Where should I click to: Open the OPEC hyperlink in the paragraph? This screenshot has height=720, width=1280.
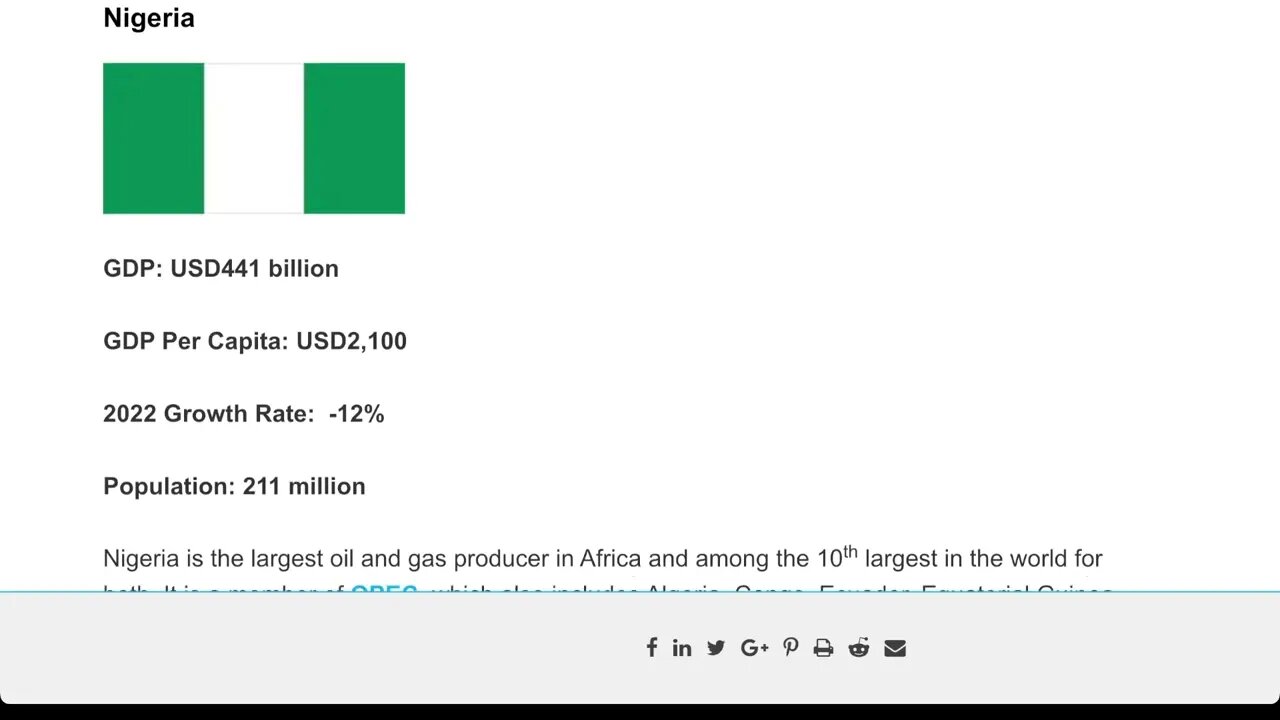[384, 590]
